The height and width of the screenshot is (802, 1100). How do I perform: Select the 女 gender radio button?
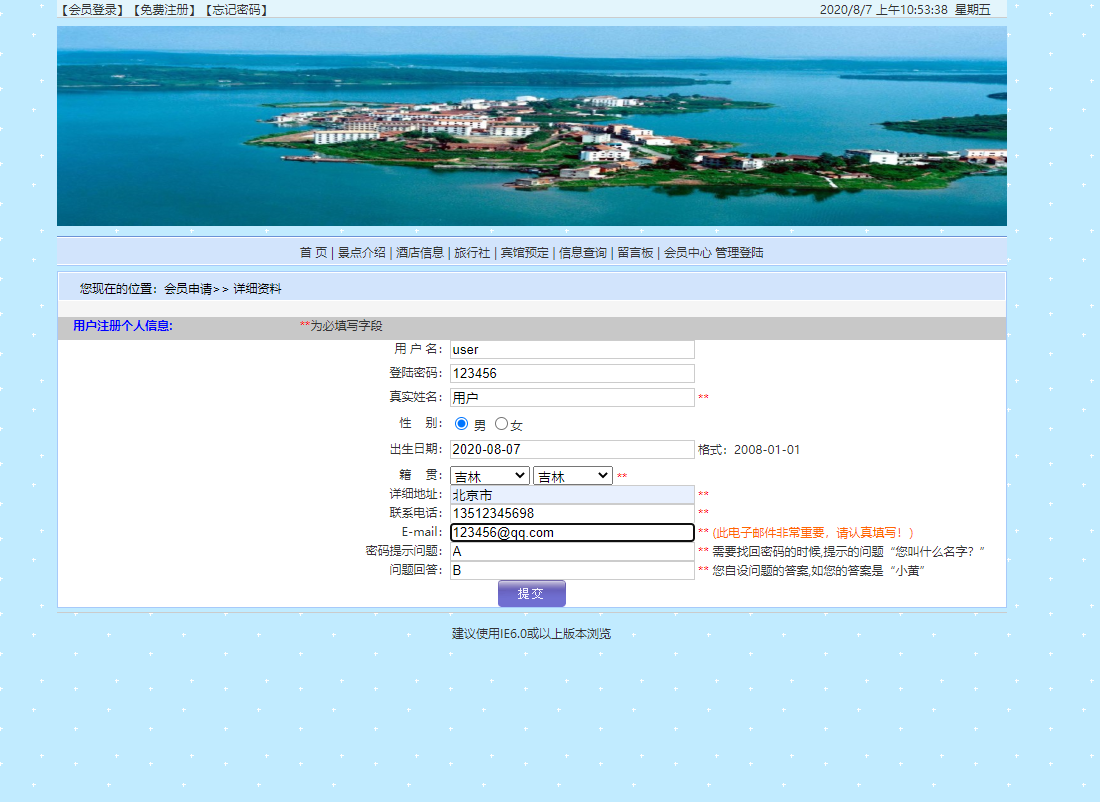click(500, 423)
